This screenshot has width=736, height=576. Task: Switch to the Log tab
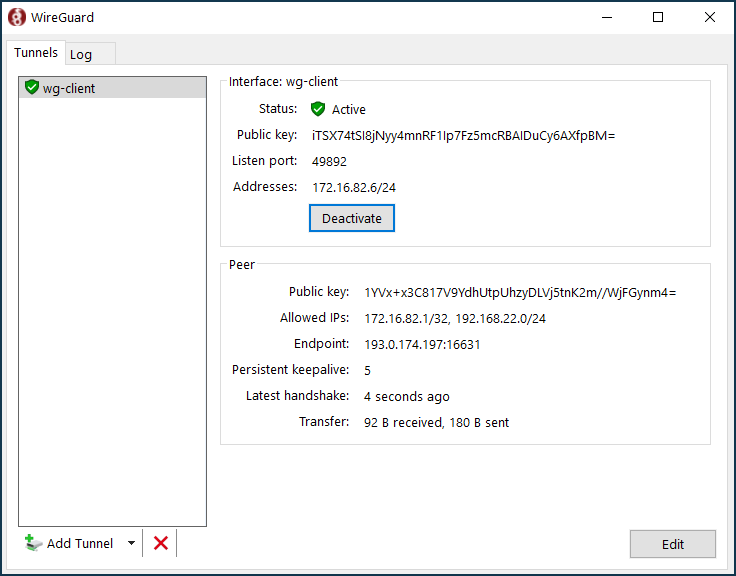[81, 54]
